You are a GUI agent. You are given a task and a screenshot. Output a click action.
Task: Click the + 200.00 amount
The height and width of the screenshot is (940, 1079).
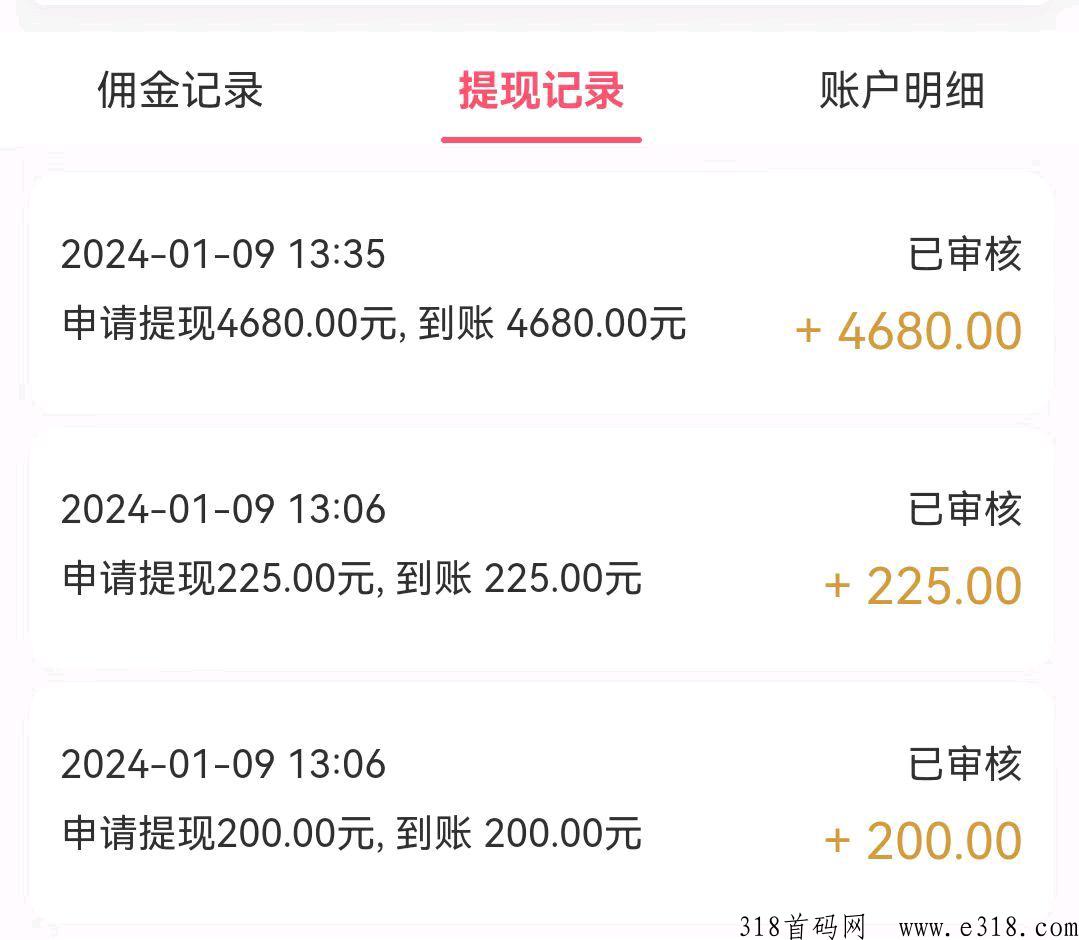point(923,841)
